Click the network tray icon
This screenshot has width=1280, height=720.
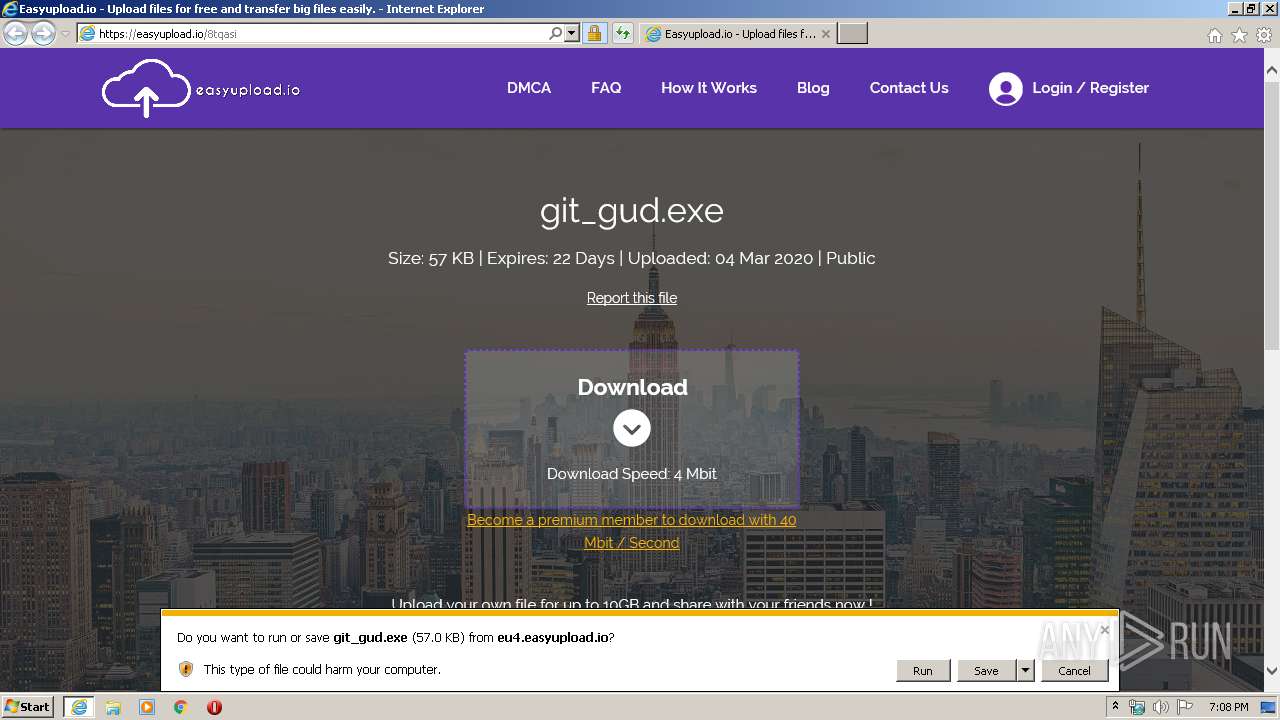(x=1137, y=707)
